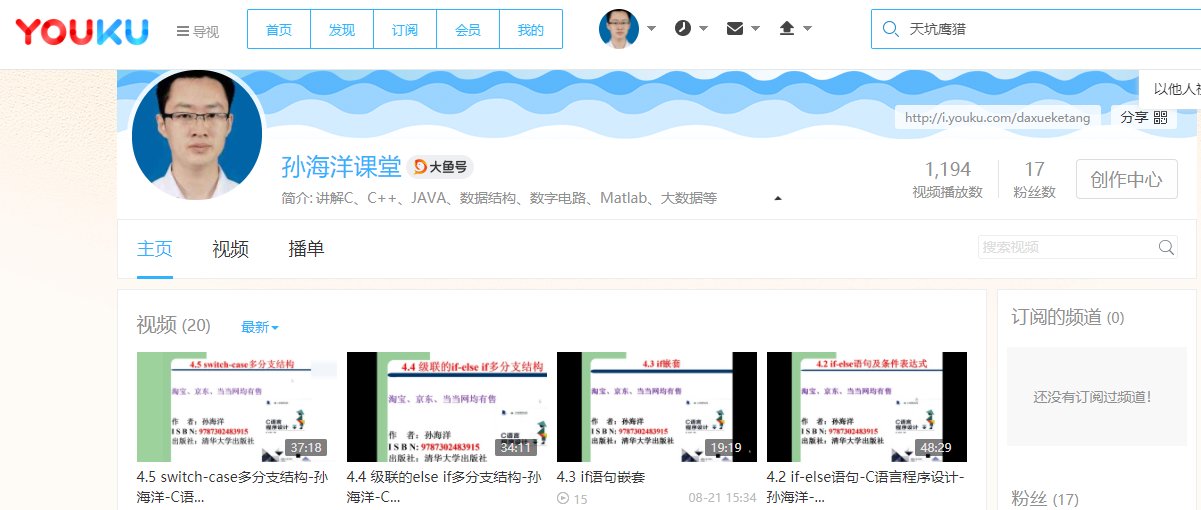
Task: Go to 我的 in top navigation
Action: [531, 30]
